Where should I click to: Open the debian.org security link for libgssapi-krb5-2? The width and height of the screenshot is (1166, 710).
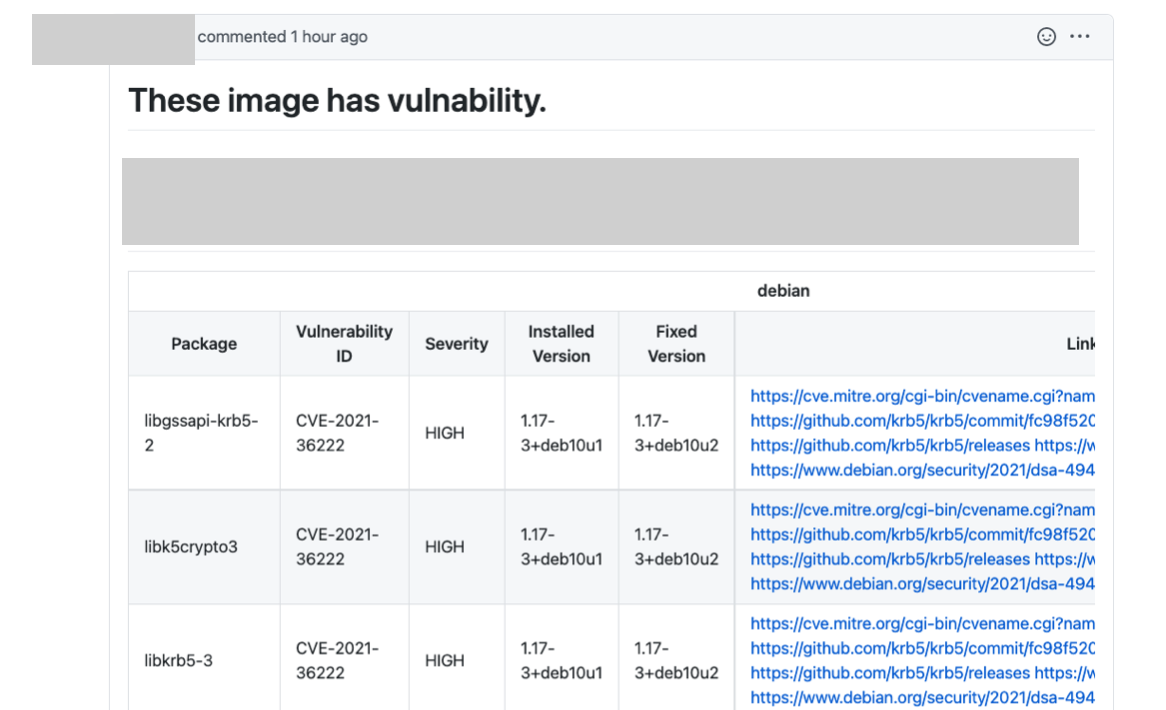point(920,470)
